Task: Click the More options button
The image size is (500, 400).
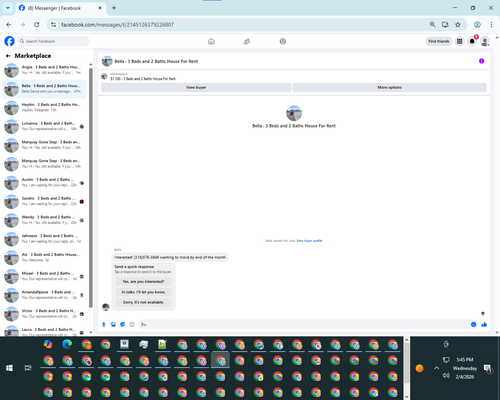Action: click(389, 87)
